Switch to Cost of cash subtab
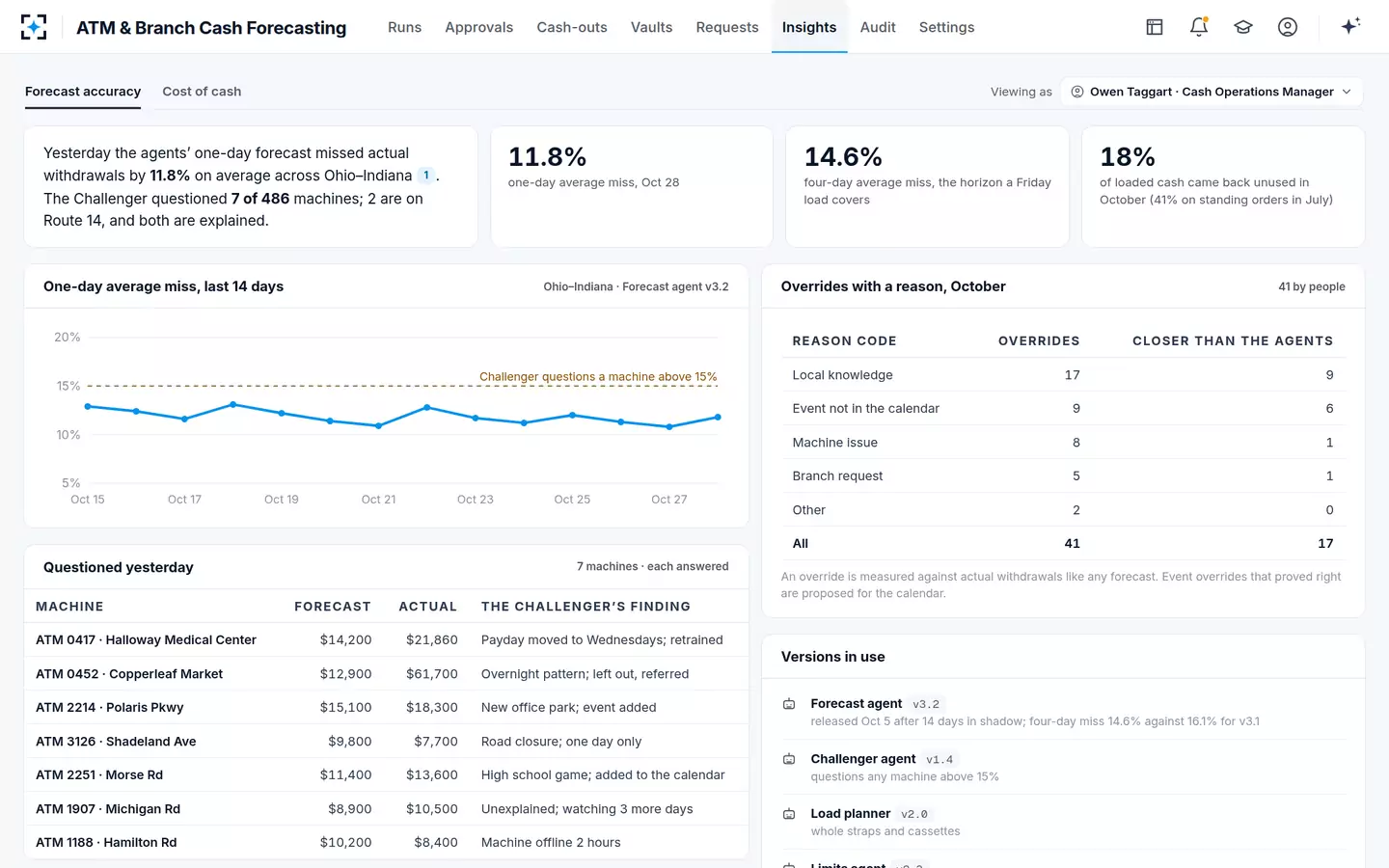 coord(202,92)
